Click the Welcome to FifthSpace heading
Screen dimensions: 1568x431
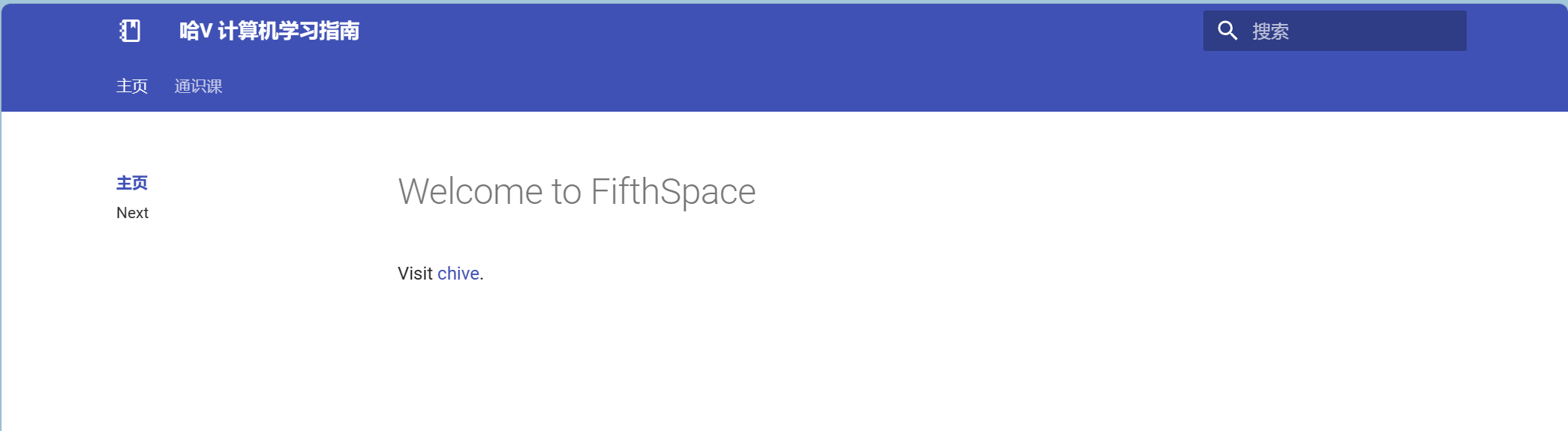point(577,191)
